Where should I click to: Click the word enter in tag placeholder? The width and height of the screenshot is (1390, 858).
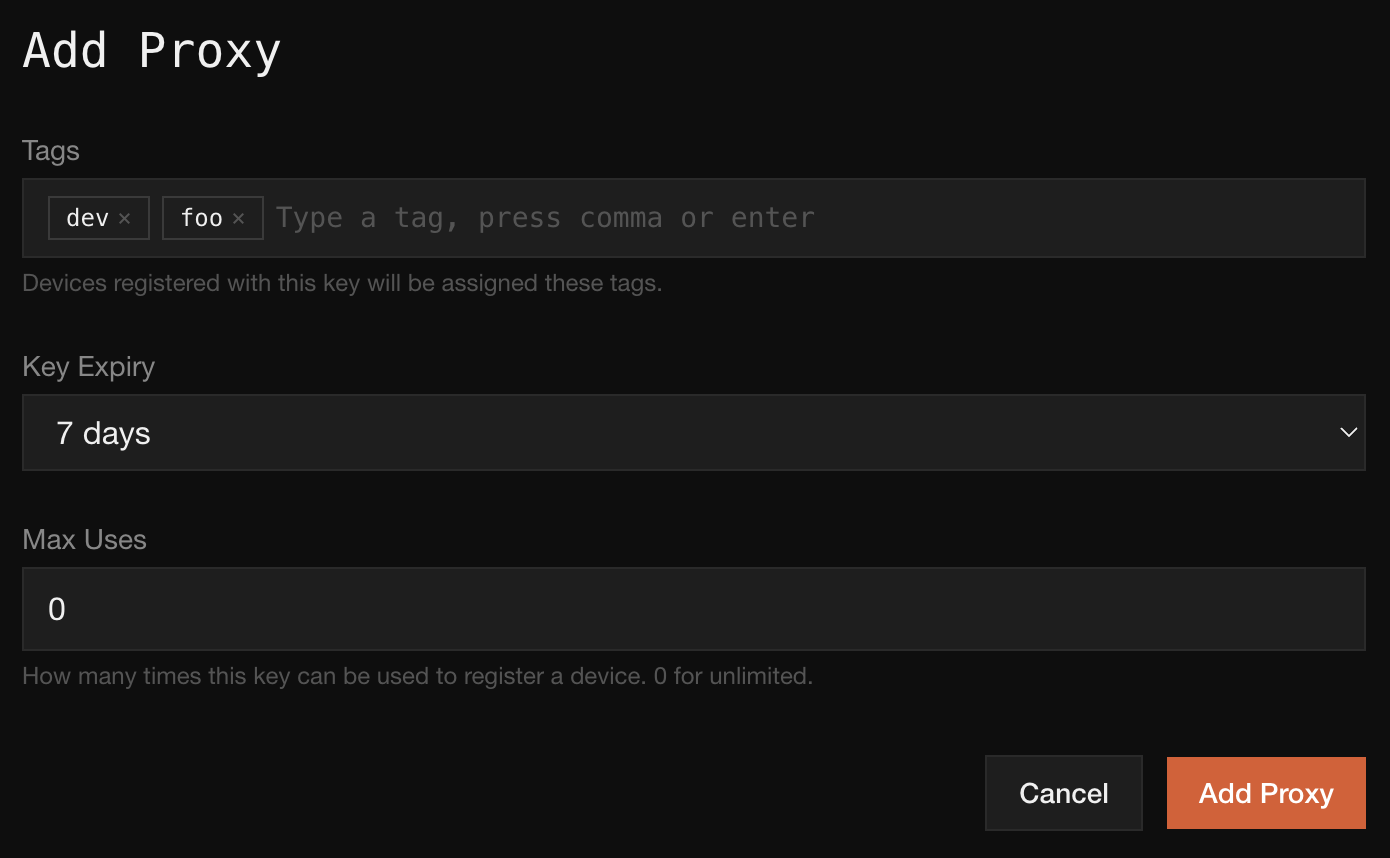pyautogui.click(x=773, y=218)
